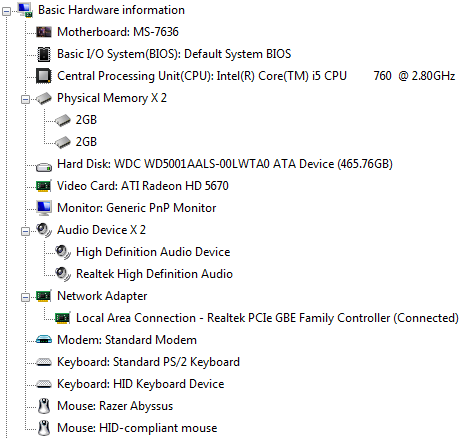Click the BIOS chip icon
471x438 pixels.
[44, 54]
